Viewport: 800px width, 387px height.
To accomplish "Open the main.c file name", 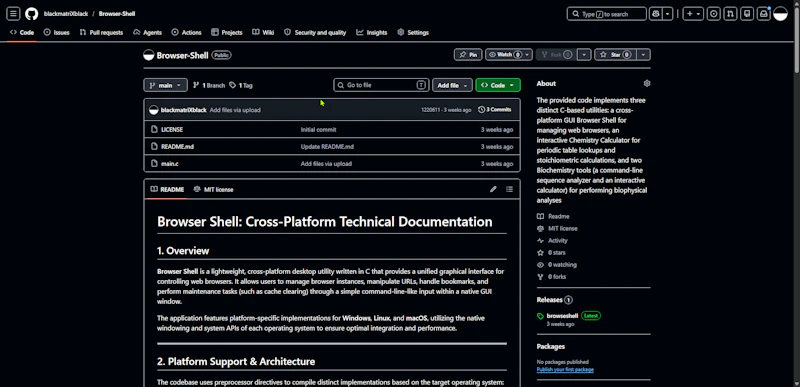I will (x=169, y=164).
